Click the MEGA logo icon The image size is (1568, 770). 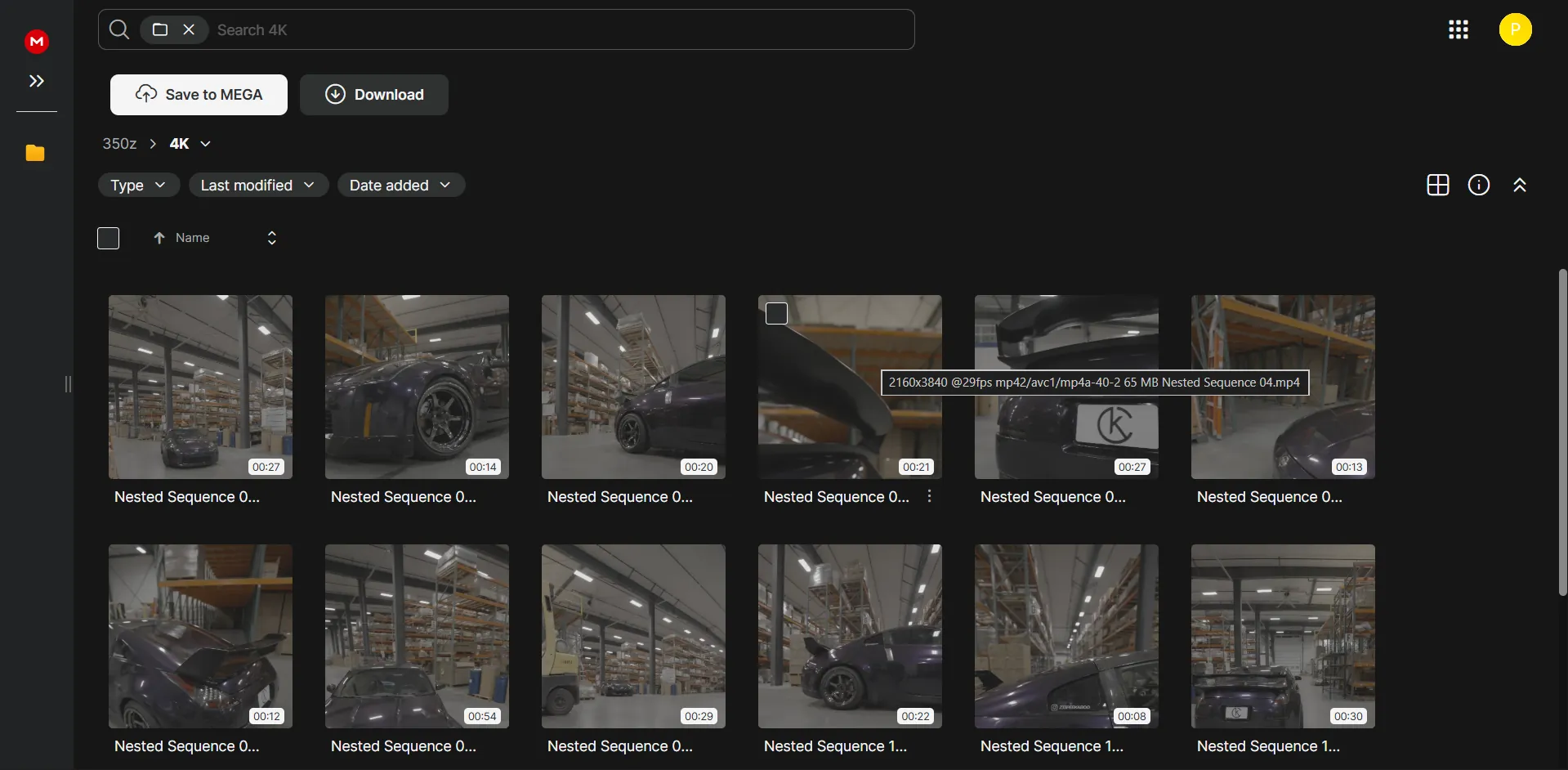point(37,41)
